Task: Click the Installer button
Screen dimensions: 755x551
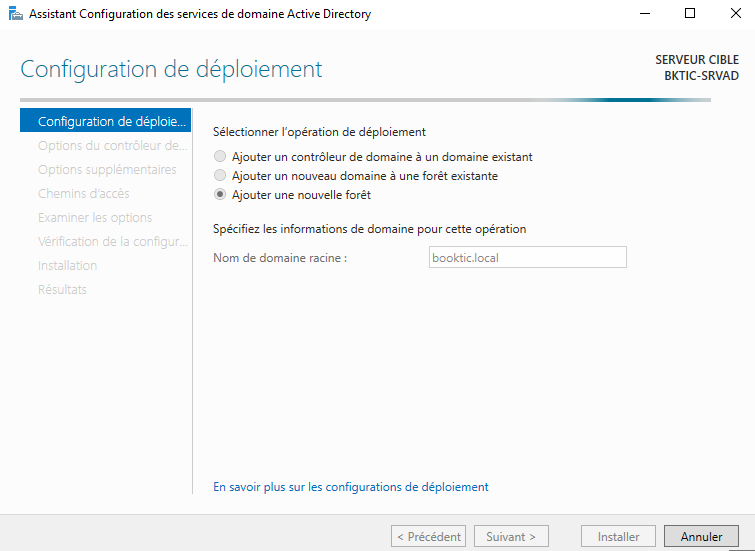Action: tap(618, 537)
